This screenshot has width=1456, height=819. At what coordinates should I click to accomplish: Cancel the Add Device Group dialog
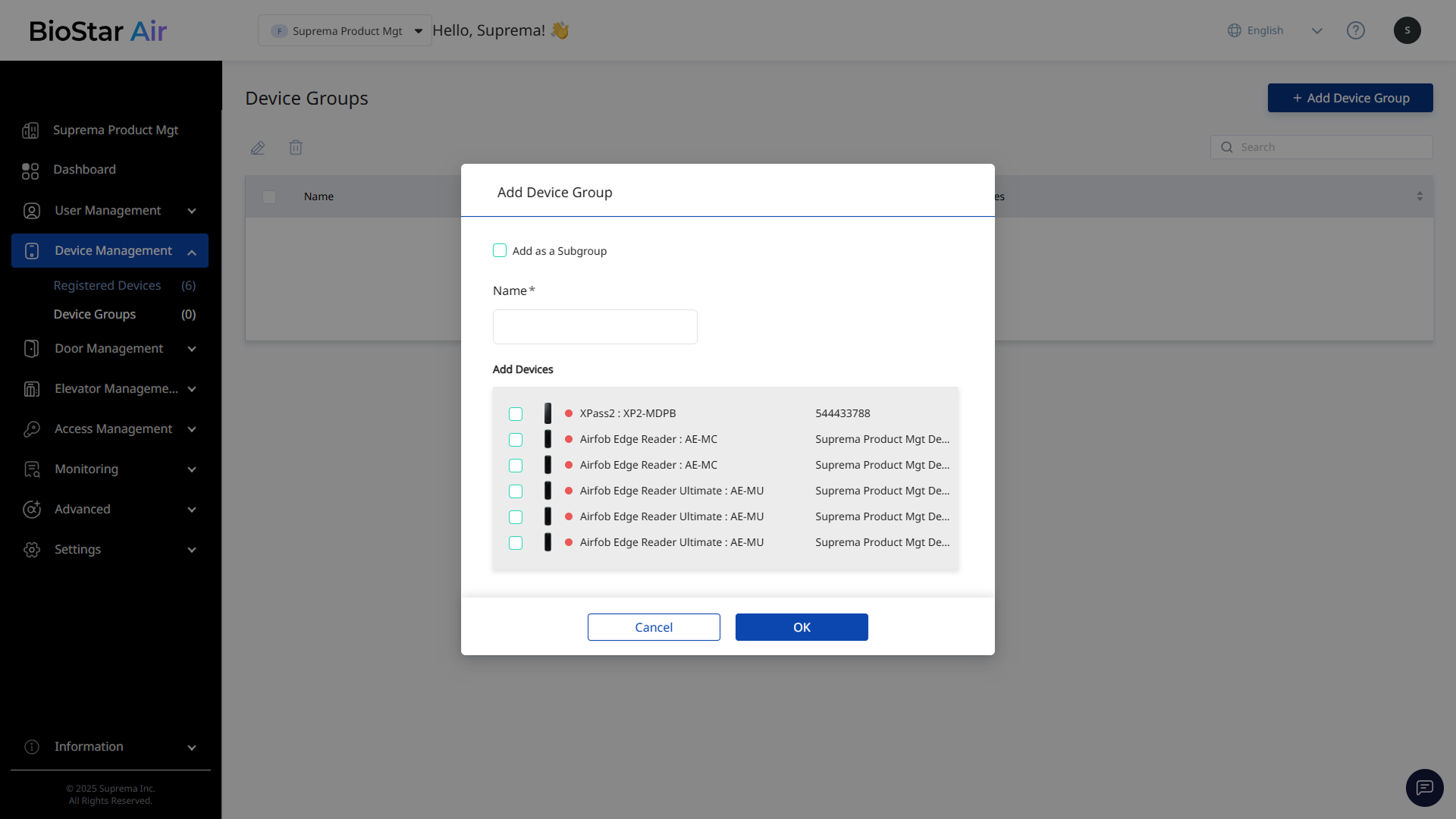(x=653, y=627)
